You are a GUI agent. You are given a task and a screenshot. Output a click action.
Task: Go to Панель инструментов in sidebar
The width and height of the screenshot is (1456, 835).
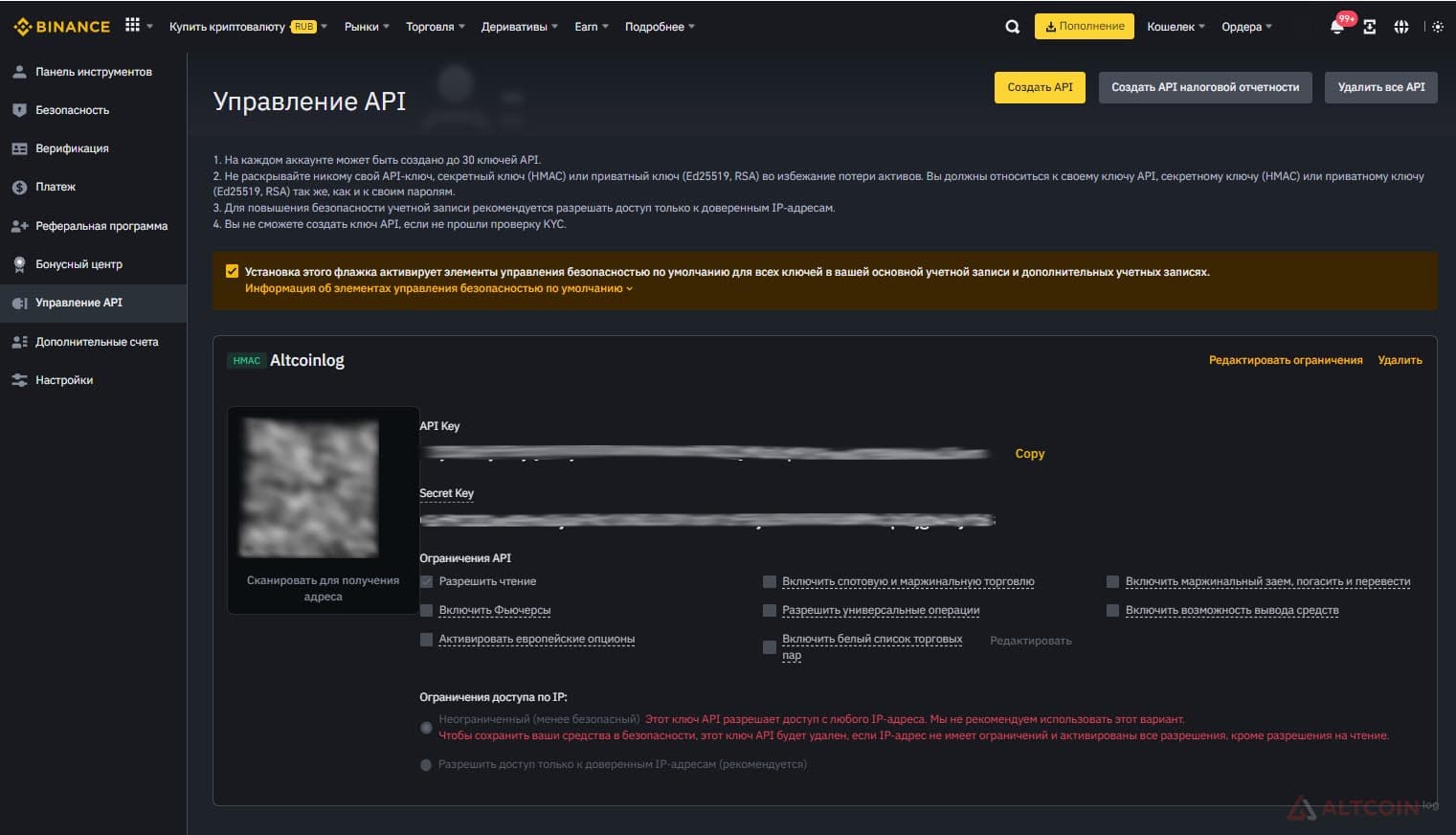click(x=94, y=72)
